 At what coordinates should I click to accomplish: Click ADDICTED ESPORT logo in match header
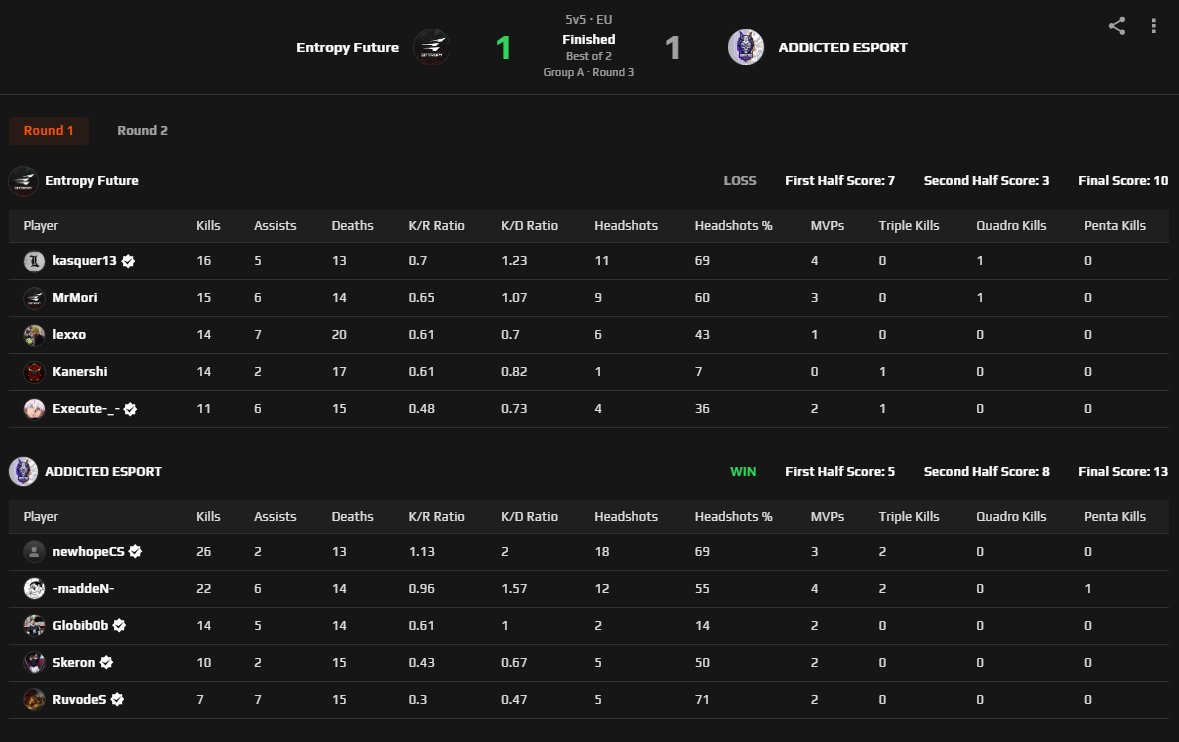coord(746,47)
